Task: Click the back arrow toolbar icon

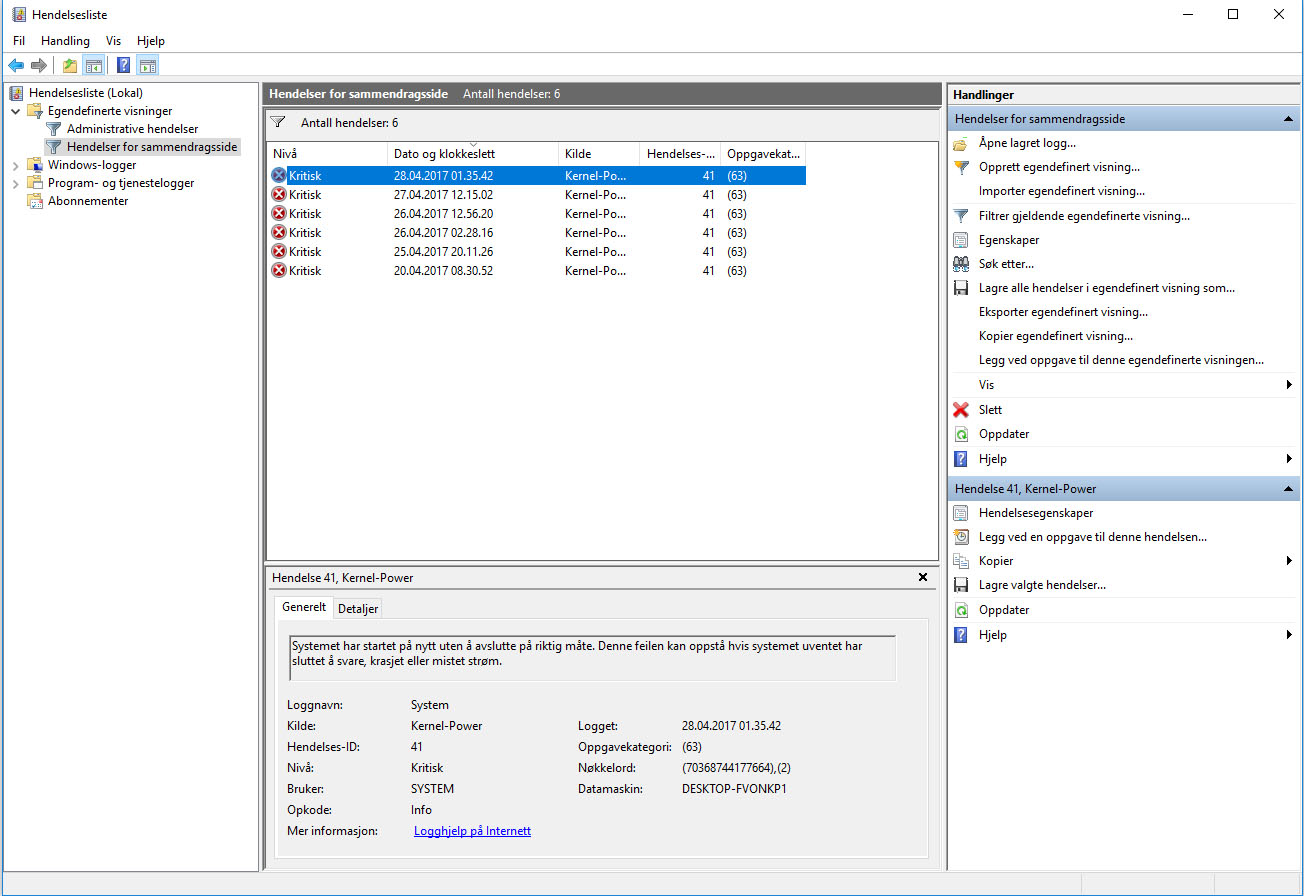Action: pos(16,66)
